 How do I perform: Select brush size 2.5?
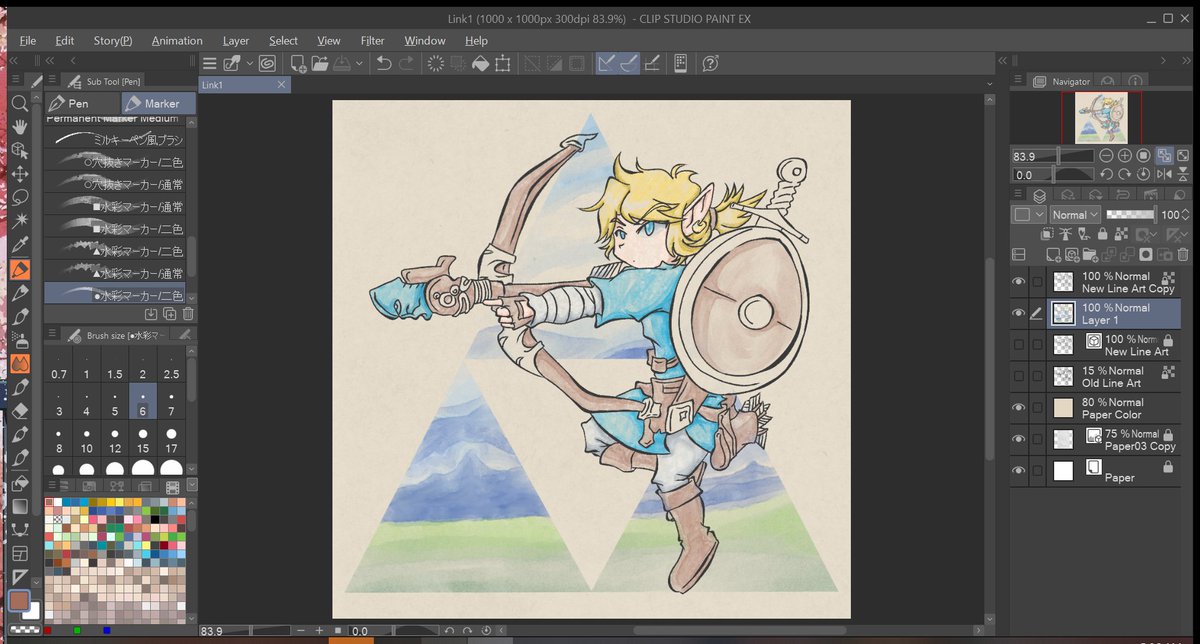pyautogui.click(x=171, y=366)
